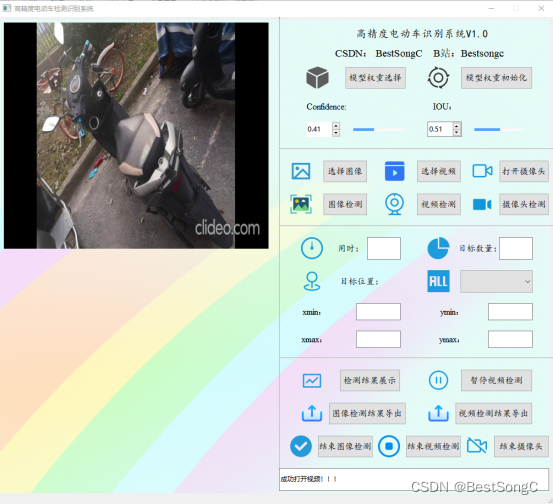Increase the IOU value with its up arrow
The width and height of the screenshot is (553, 504).
(x=457, y=126)
